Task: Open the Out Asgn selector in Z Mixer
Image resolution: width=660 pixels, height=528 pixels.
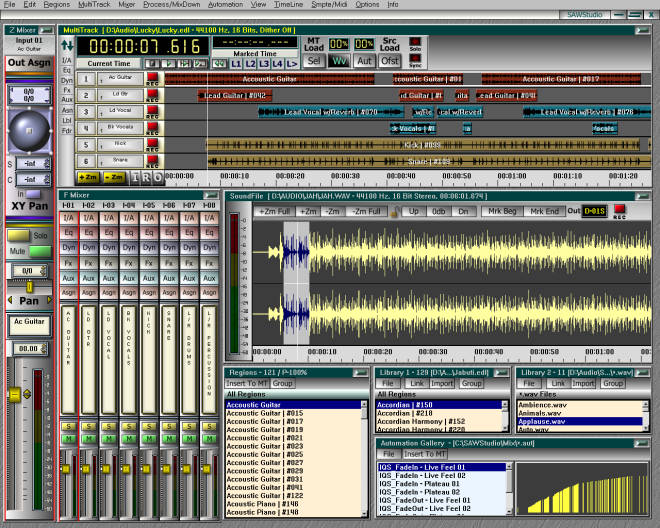Action: [x=29, y=63]
